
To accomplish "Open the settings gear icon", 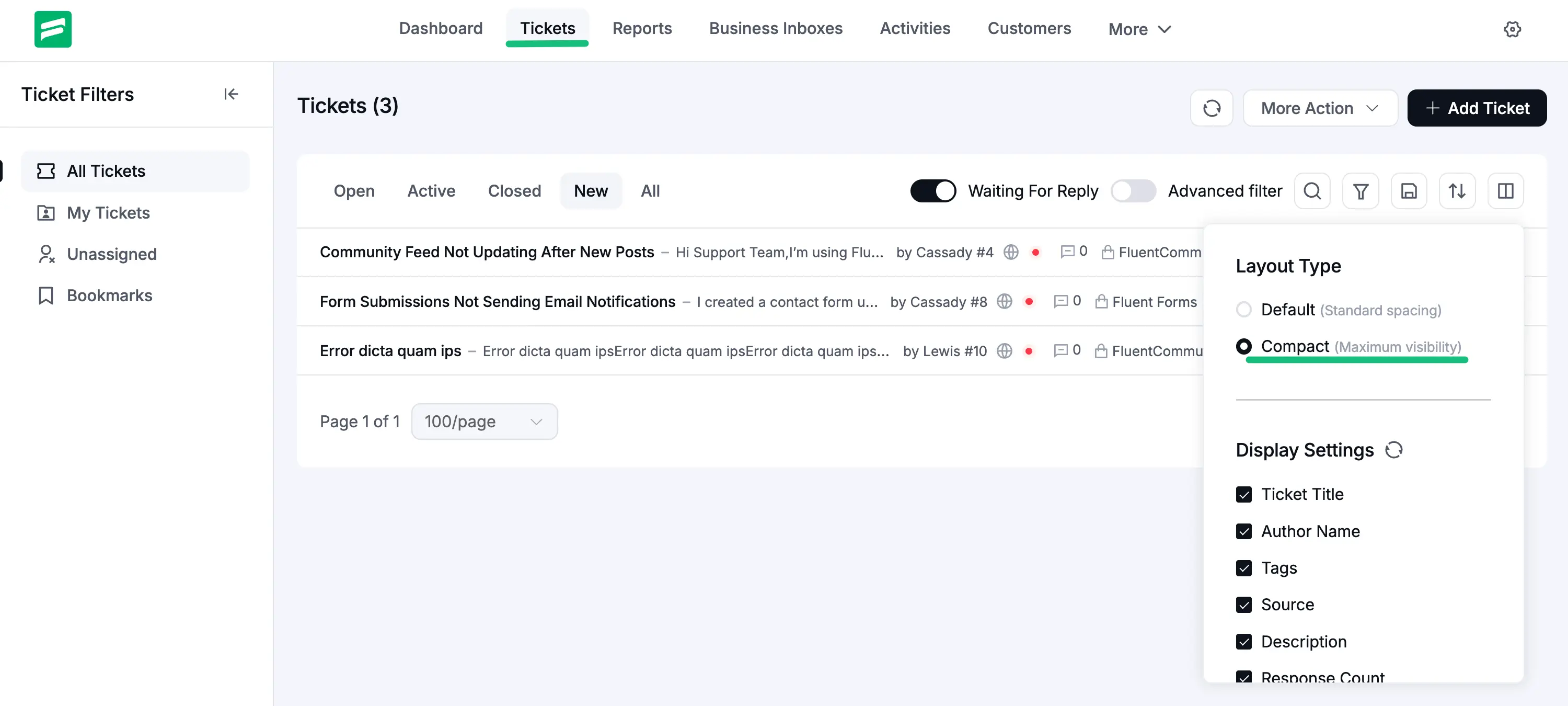I will point(1512,29).
